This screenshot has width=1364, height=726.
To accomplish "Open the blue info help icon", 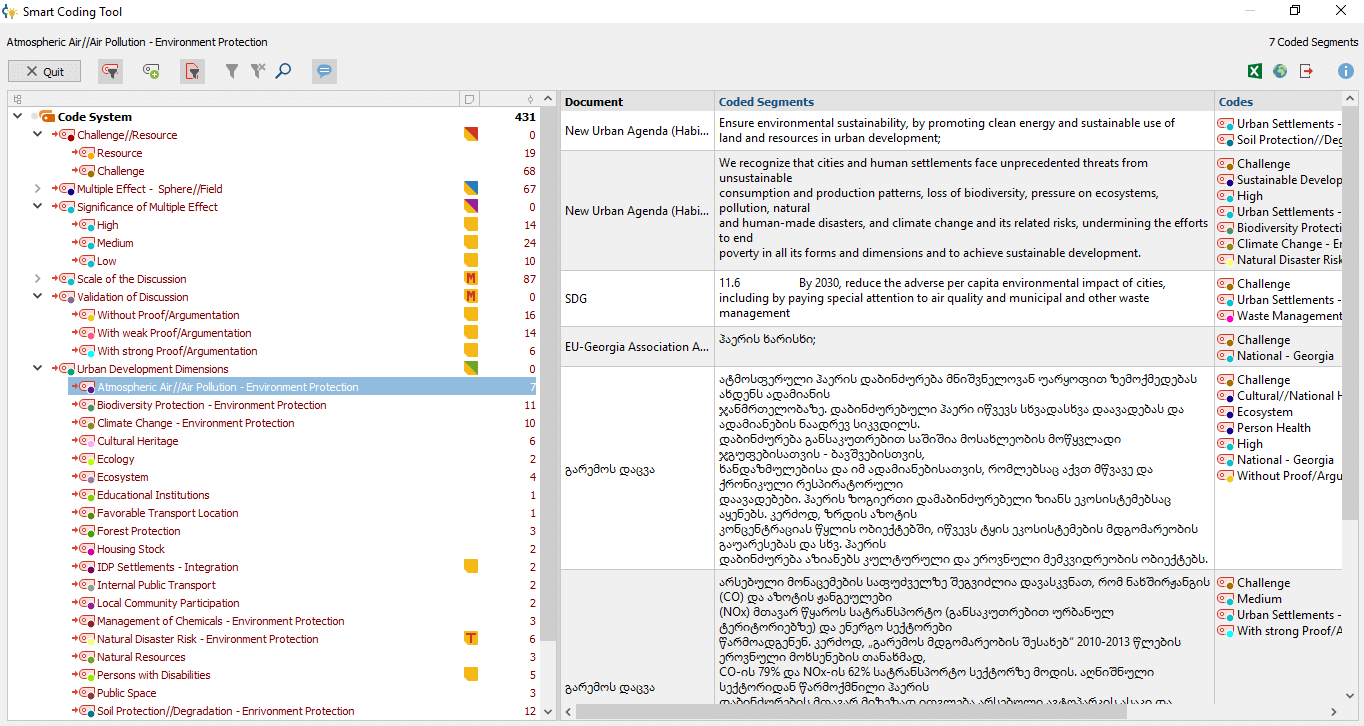I will tap(1346, 71).
